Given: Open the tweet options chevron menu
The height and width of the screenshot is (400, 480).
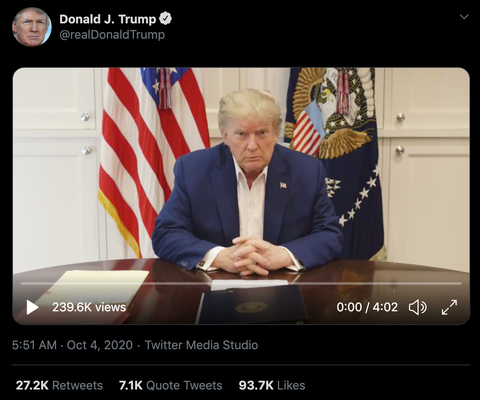Looking at the screenshot, I should pyautogui.click(x=464, y=16).
